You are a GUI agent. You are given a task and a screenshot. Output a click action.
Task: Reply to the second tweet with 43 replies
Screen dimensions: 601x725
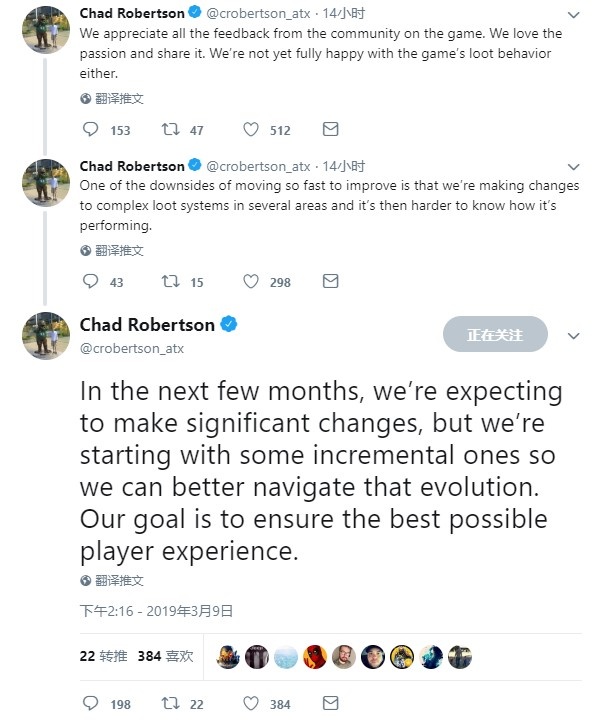tap(91, 282)
